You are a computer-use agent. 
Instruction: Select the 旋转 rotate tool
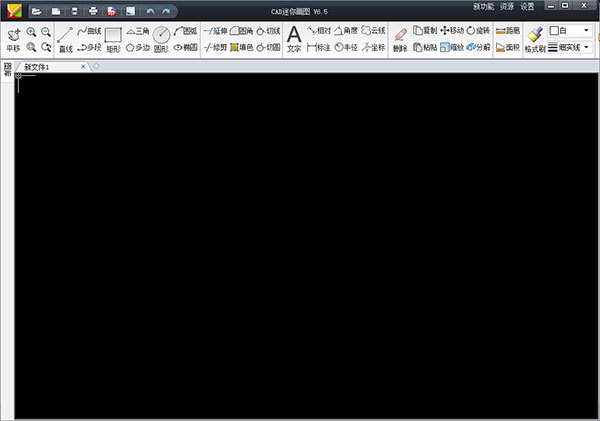point(478,31)
